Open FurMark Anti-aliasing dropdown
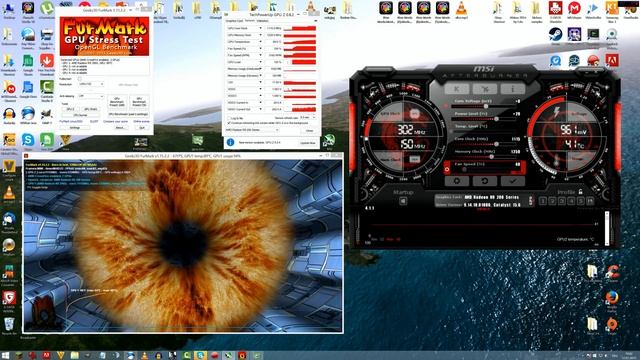Viewport: 640px width, 360px height. pos(91,96)
